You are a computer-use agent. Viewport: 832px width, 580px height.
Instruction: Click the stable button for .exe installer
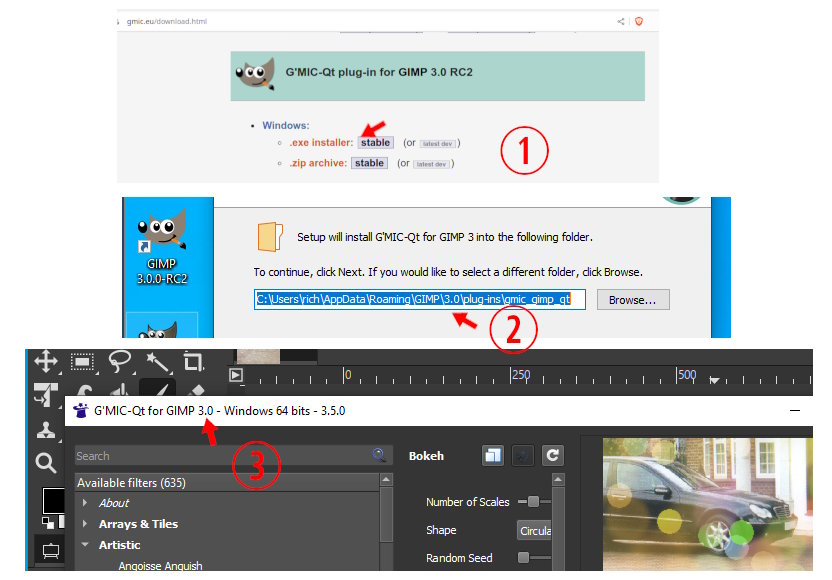pyautogui.click(x=375, y=143)
